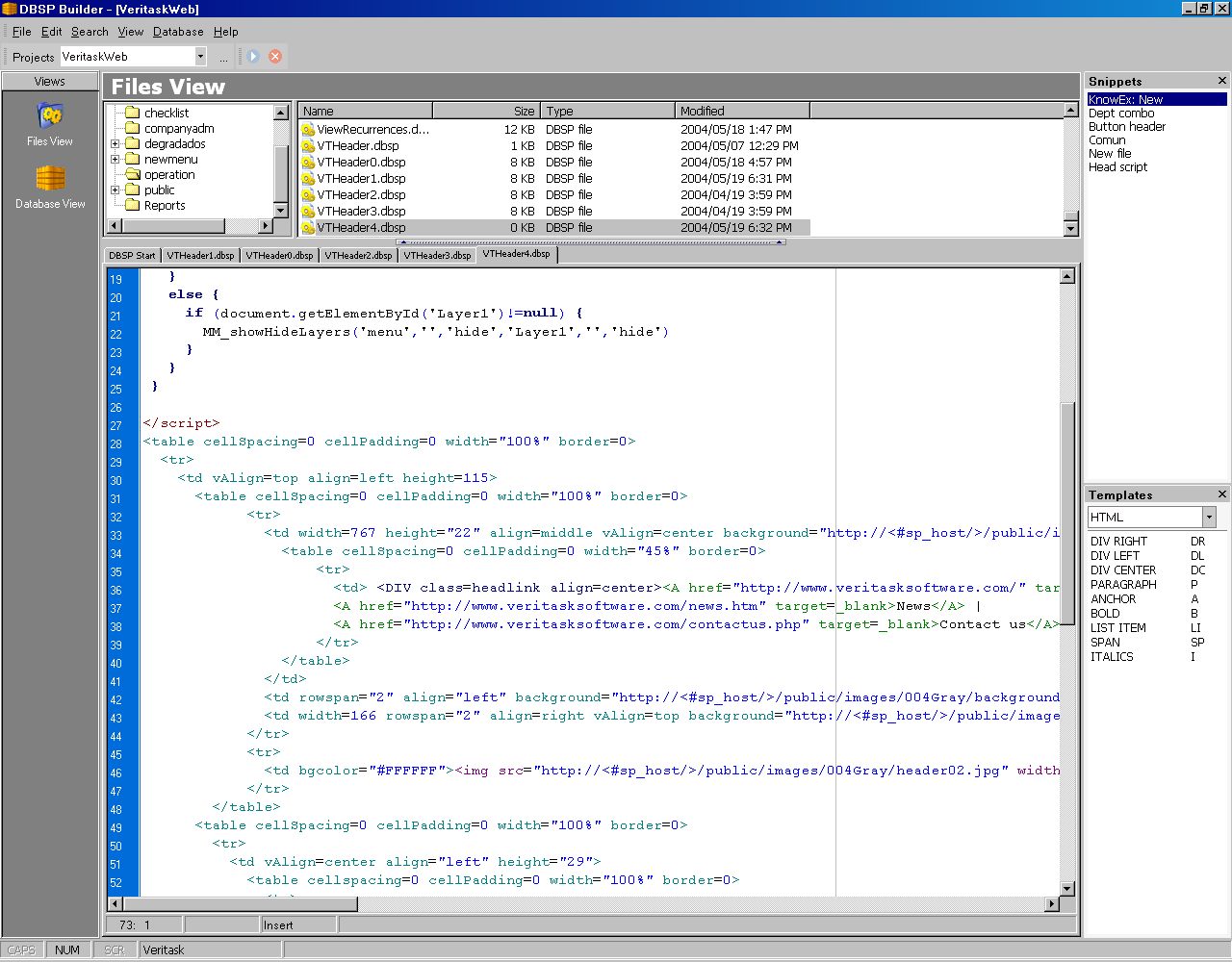1232x962 pixels.
Task: Insert the ANCHOR template
Action: click(x=1113, y=598)
